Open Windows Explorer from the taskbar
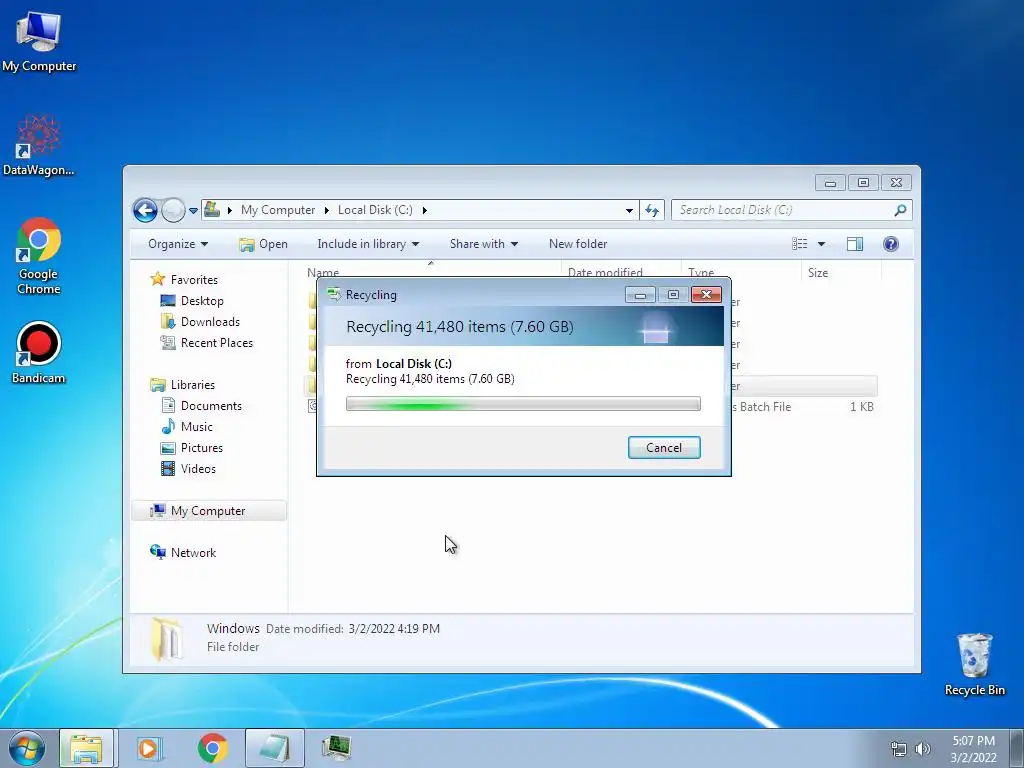The image size is (1024, 768). pos(87,748)
